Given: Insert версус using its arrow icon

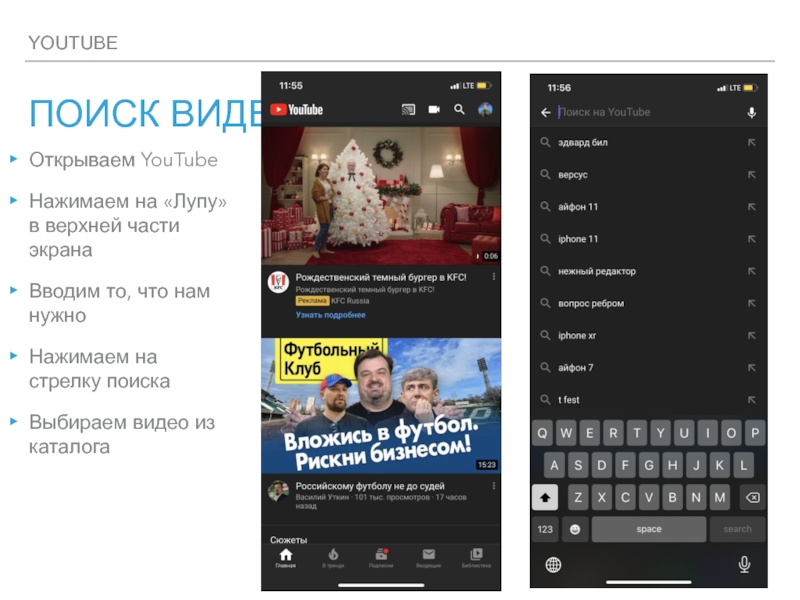Looking at the screenshot, I should (x=752, y=174).
